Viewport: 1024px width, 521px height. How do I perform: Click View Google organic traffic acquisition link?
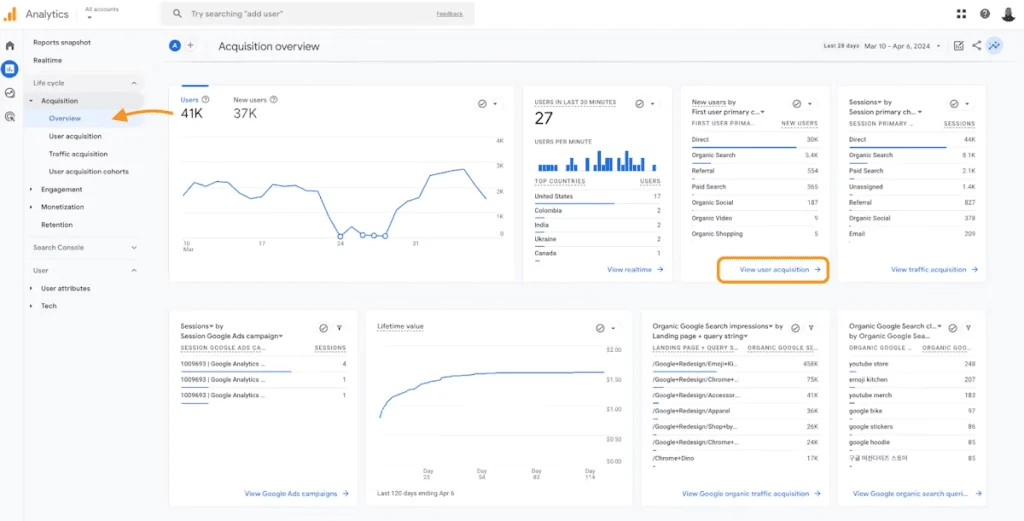(x=751, y=494)
